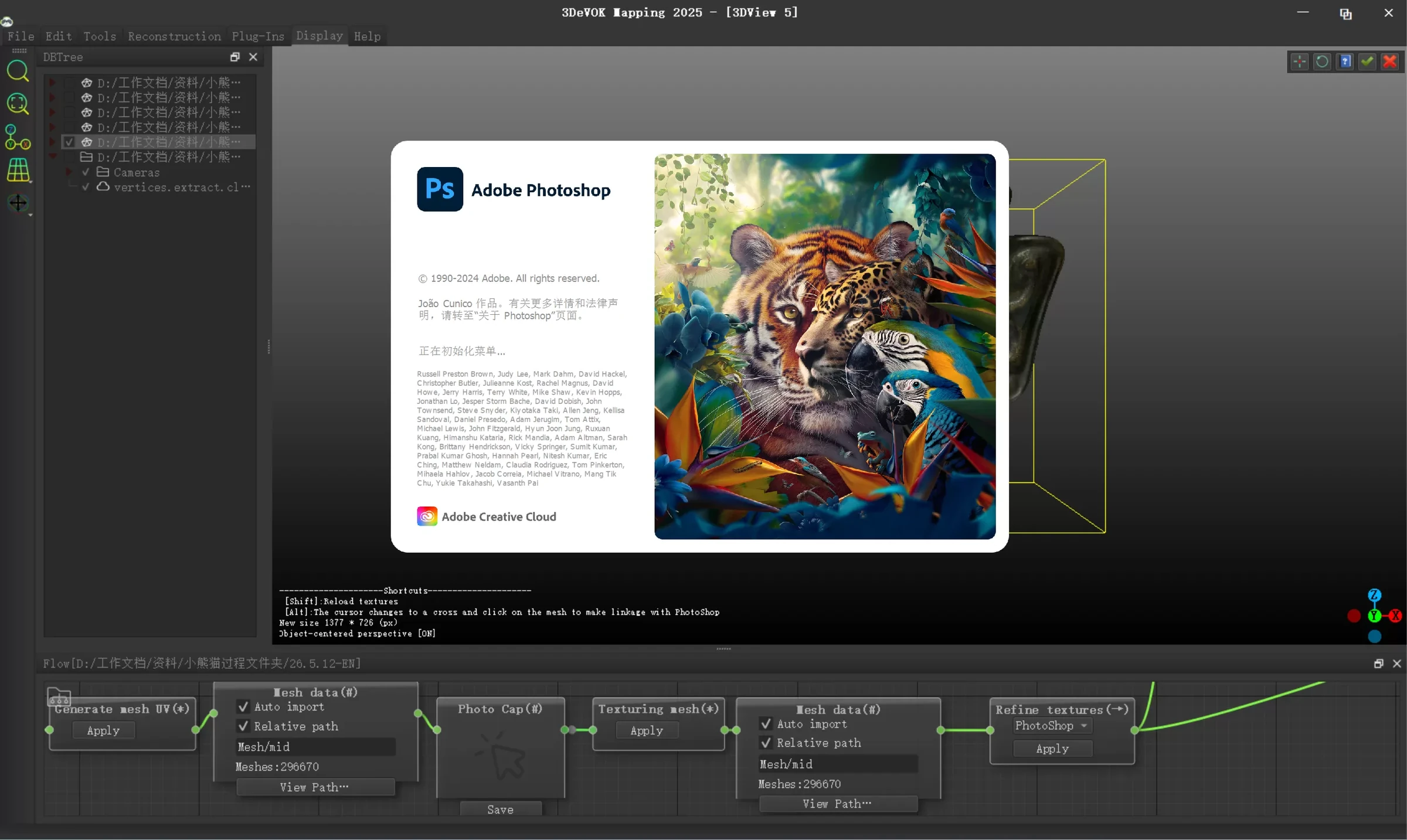
Task: Click Apply in the Texturing mesh node
Action: (647, 730)
